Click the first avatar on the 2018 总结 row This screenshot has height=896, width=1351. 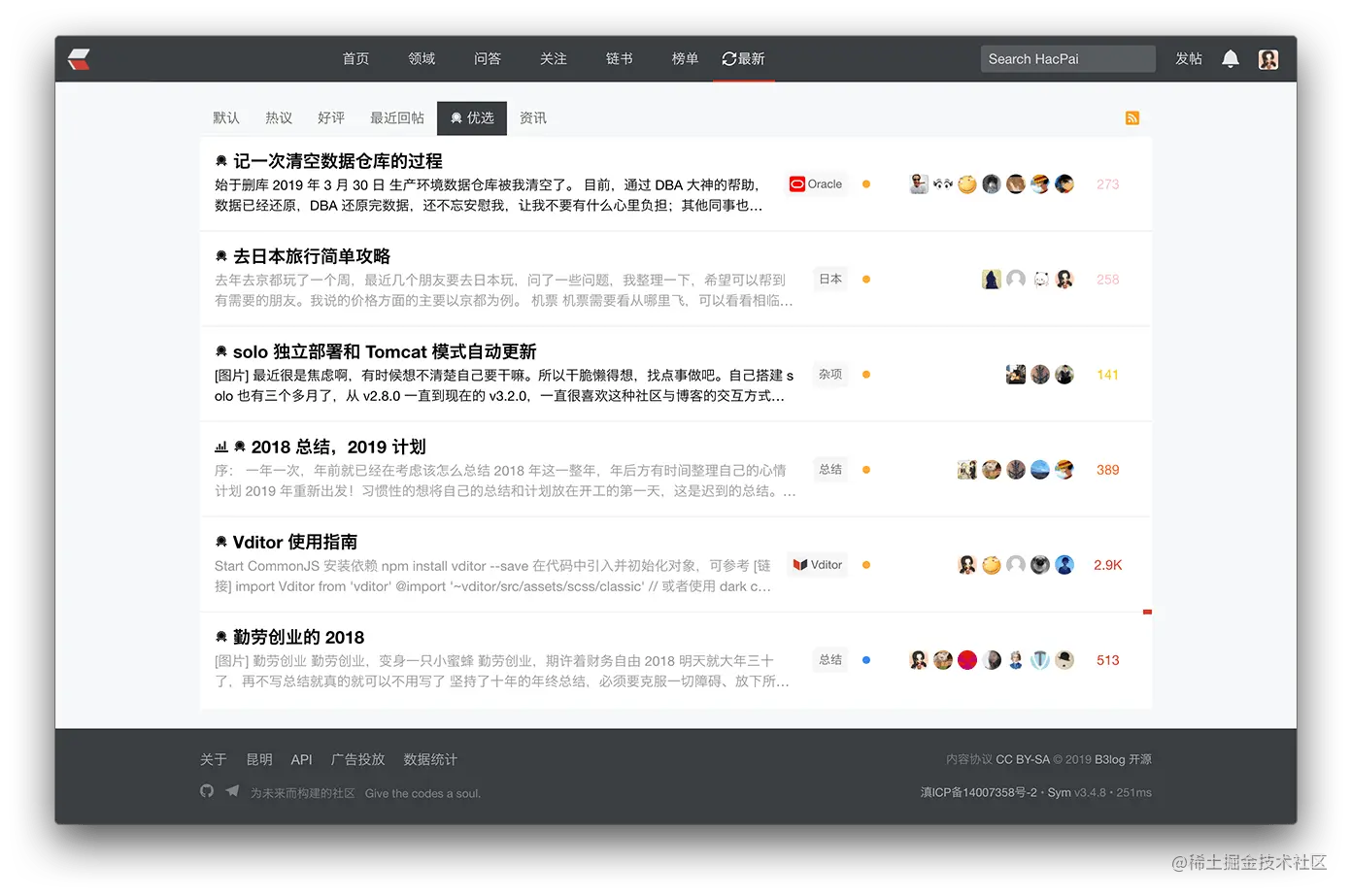point(967,470)
